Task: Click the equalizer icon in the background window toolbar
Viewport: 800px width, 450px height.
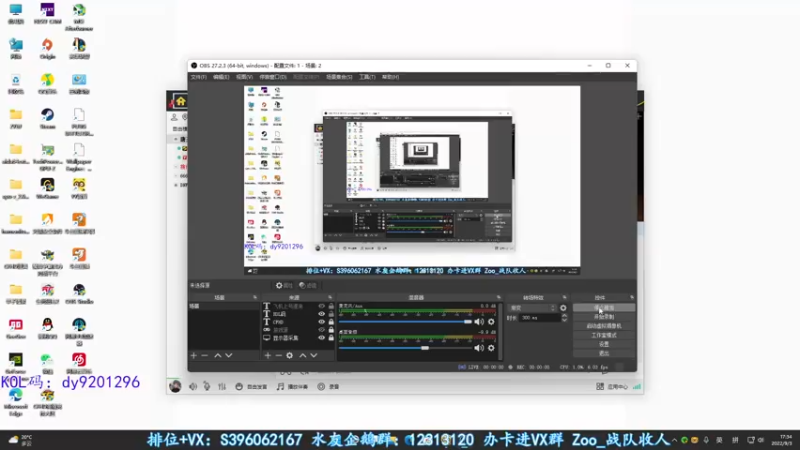Action: 222,387
